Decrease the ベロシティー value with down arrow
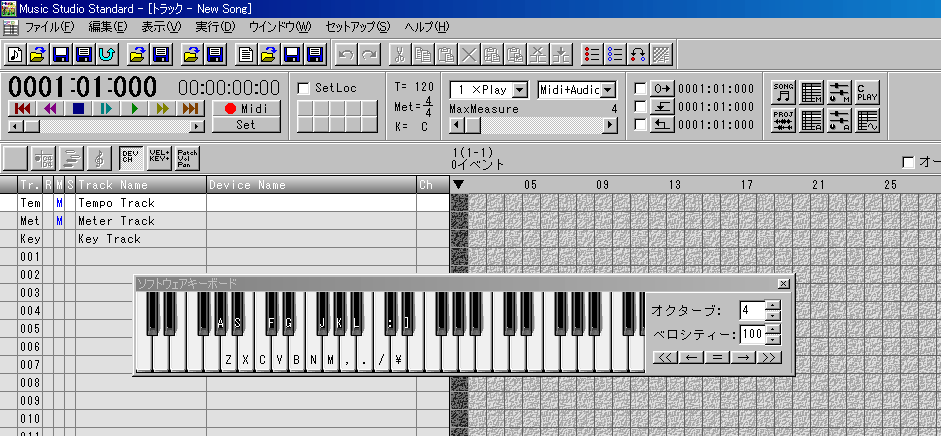Screen dimensions: 941x436 coord(774,339)
